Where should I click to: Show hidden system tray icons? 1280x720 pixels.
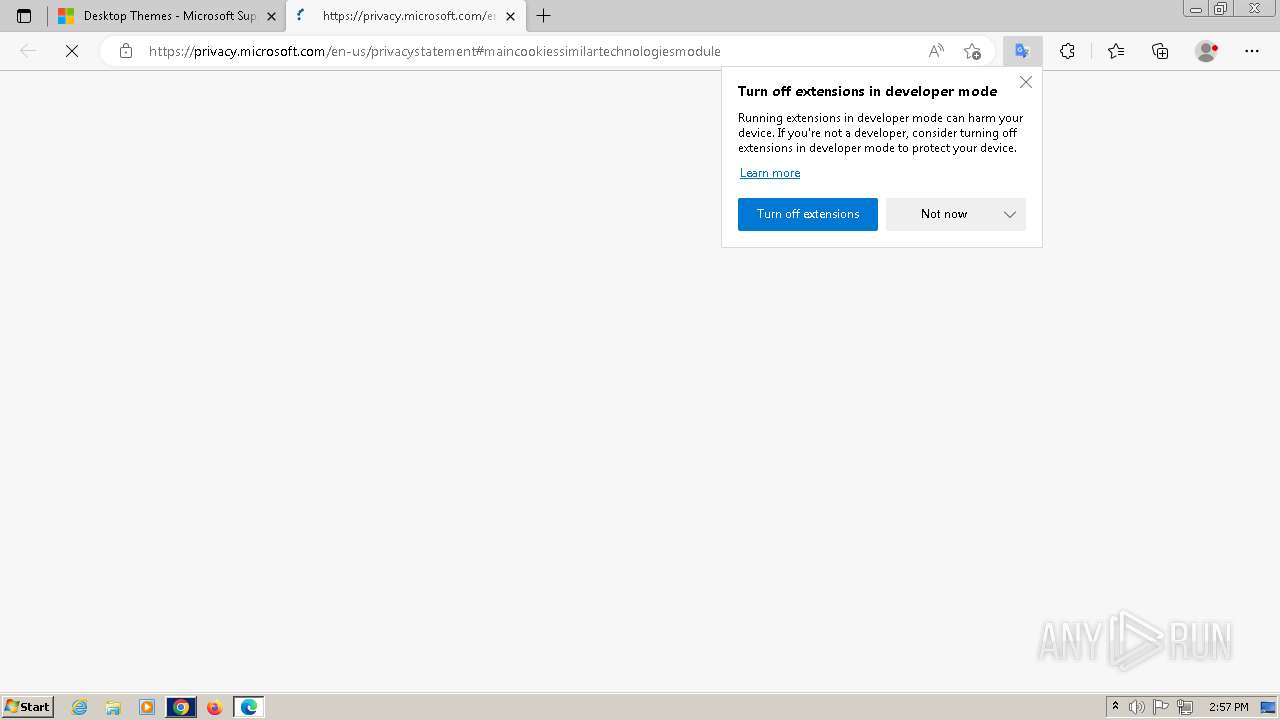[1115, 707]
